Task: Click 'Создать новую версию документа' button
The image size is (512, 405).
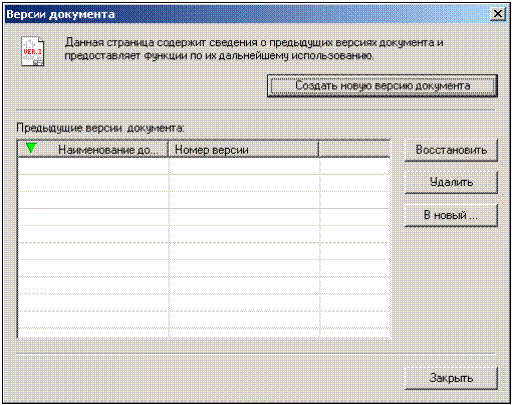Action: [382, 86]
